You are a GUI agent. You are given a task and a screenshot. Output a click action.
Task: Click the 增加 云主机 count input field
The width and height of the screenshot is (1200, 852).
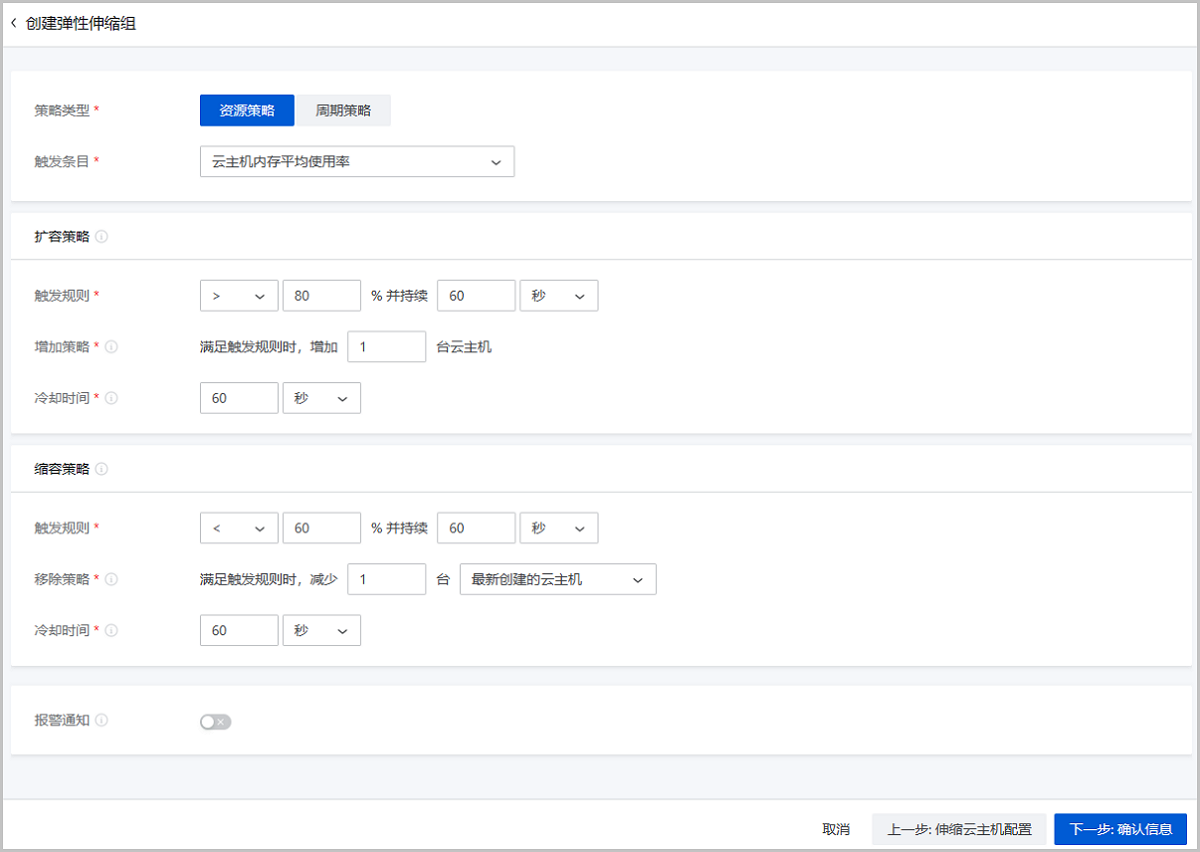[386, 347]
